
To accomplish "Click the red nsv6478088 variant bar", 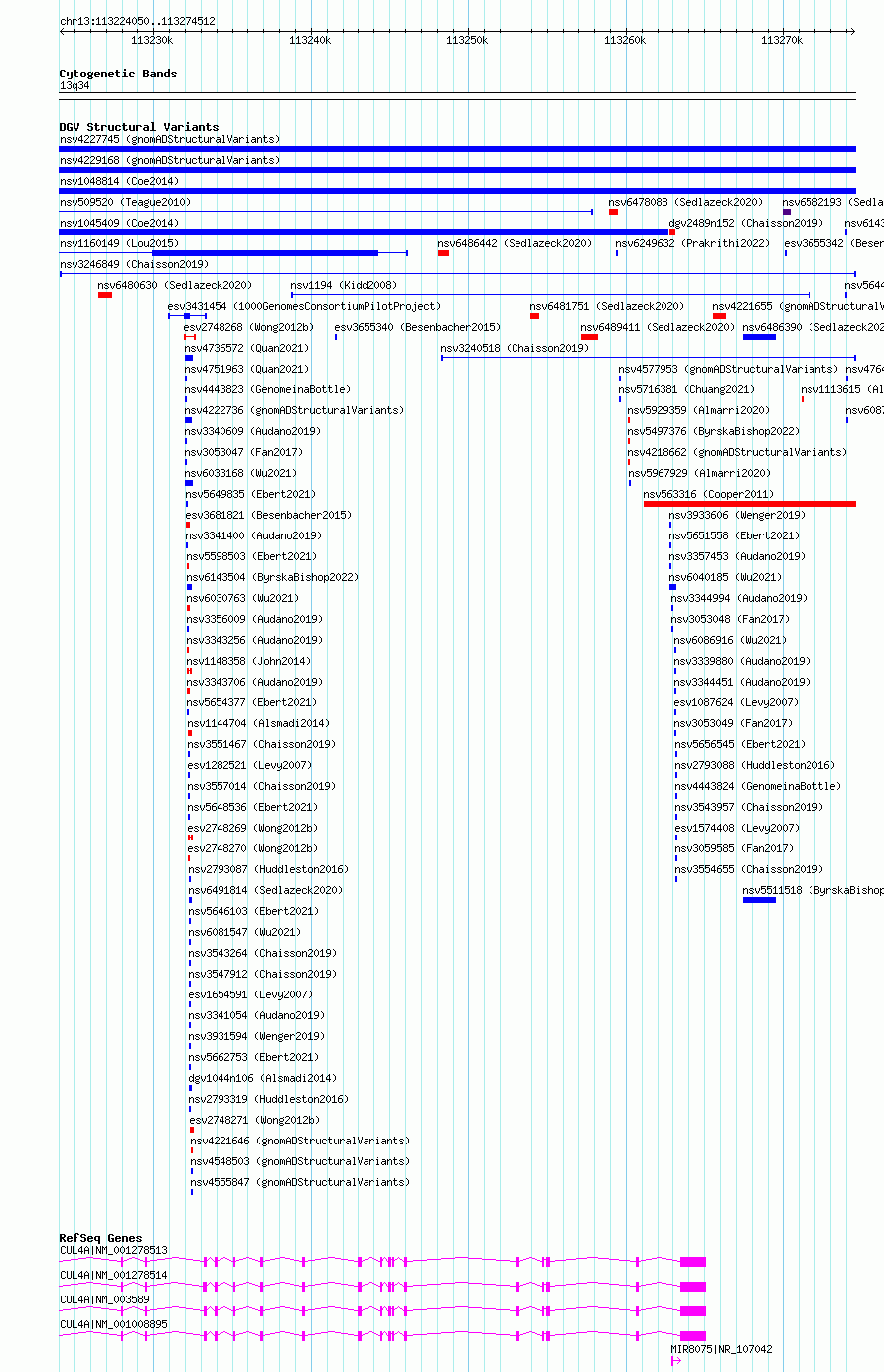I will pyautogui.click(x=614, y=212).
